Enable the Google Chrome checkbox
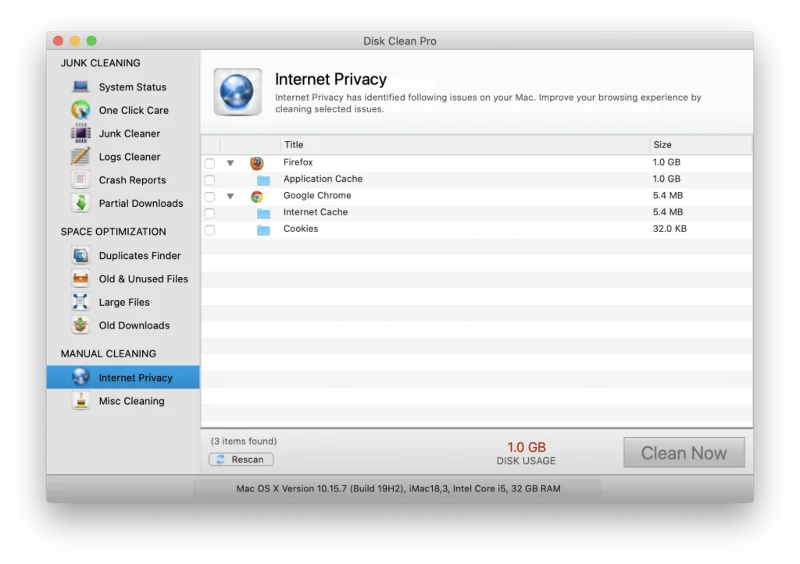 tap(210, 197)
